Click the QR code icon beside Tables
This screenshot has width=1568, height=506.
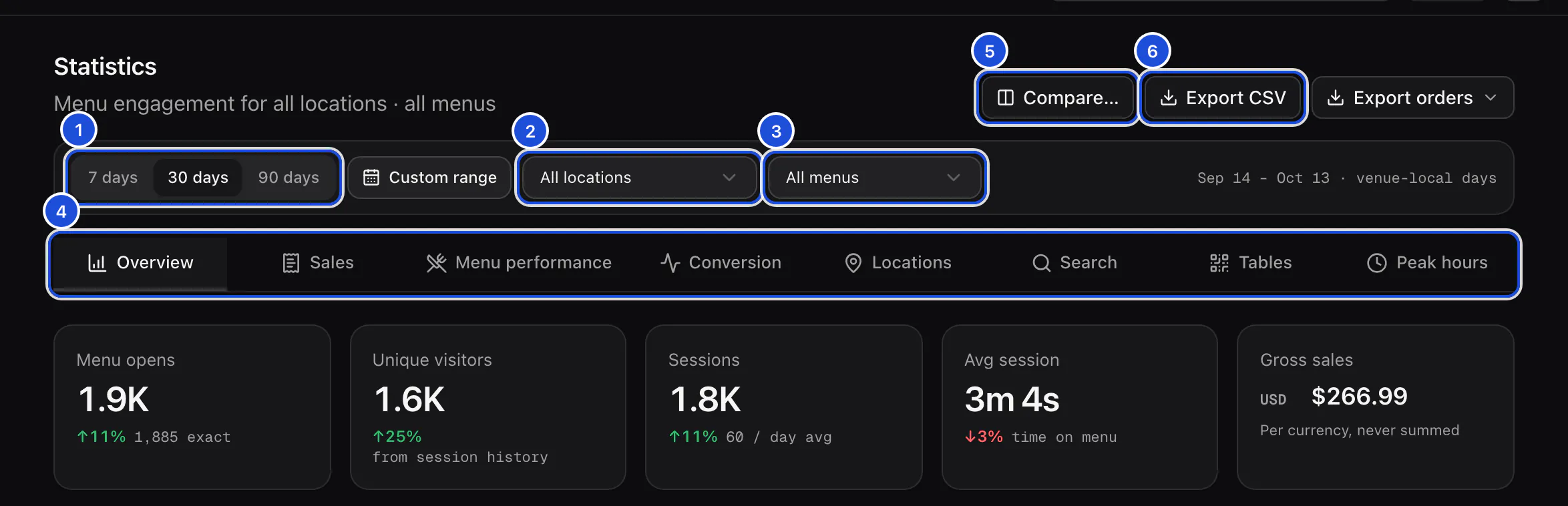click(1219, 263)
